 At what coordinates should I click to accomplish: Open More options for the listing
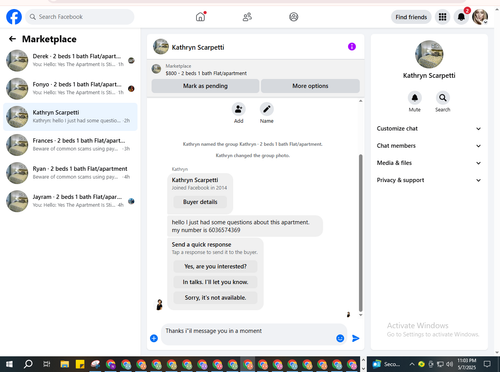[310, 86]
